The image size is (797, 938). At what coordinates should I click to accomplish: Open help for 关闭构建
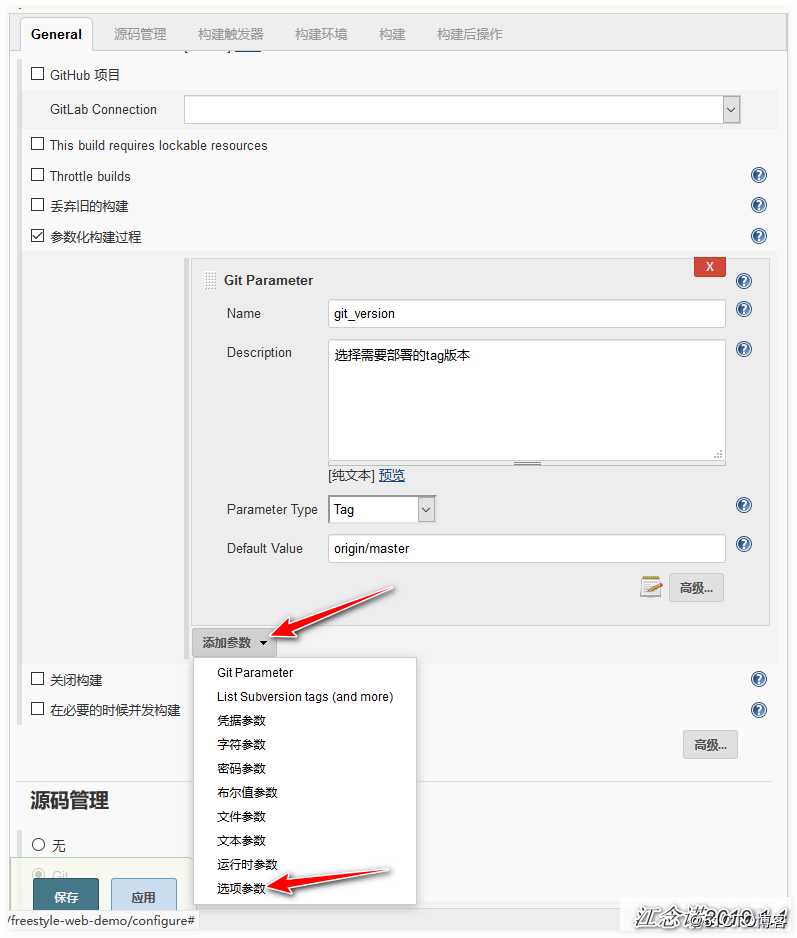[758, 680]
